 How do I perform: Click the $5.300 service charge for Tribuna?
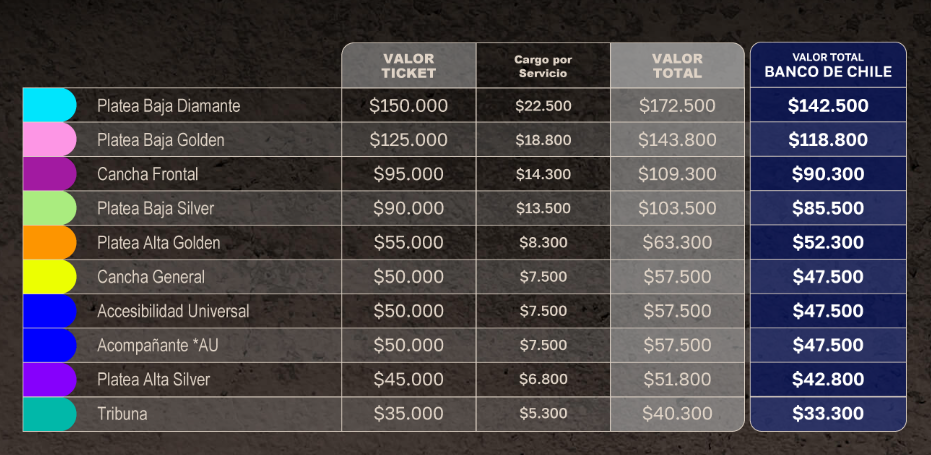pos(543,414)
